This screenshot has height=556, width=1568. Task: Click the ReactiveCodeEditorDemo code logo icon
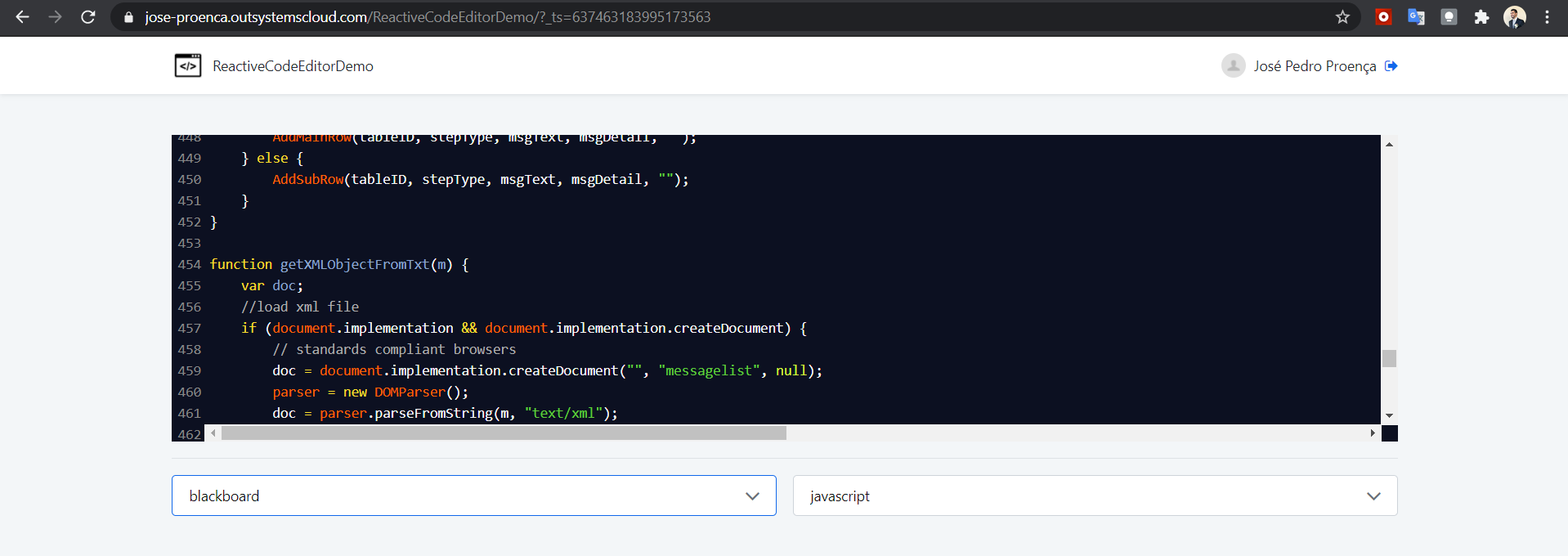[188, 65]
